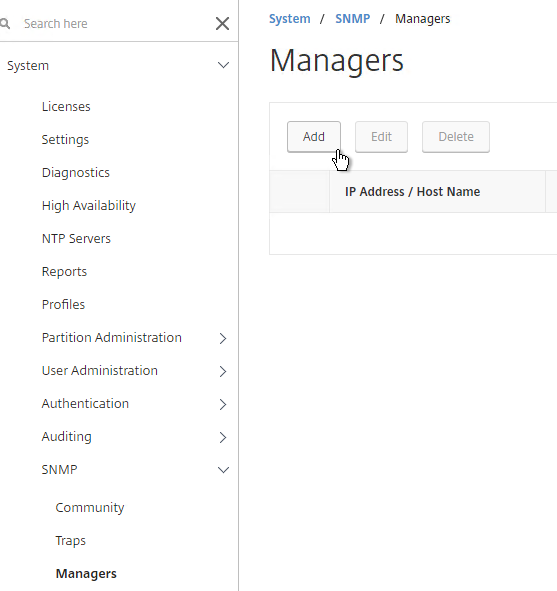Viewport: 557px width, 591px height.
Task: Open NTP Servers settings
Action: [x=76, y=239]
